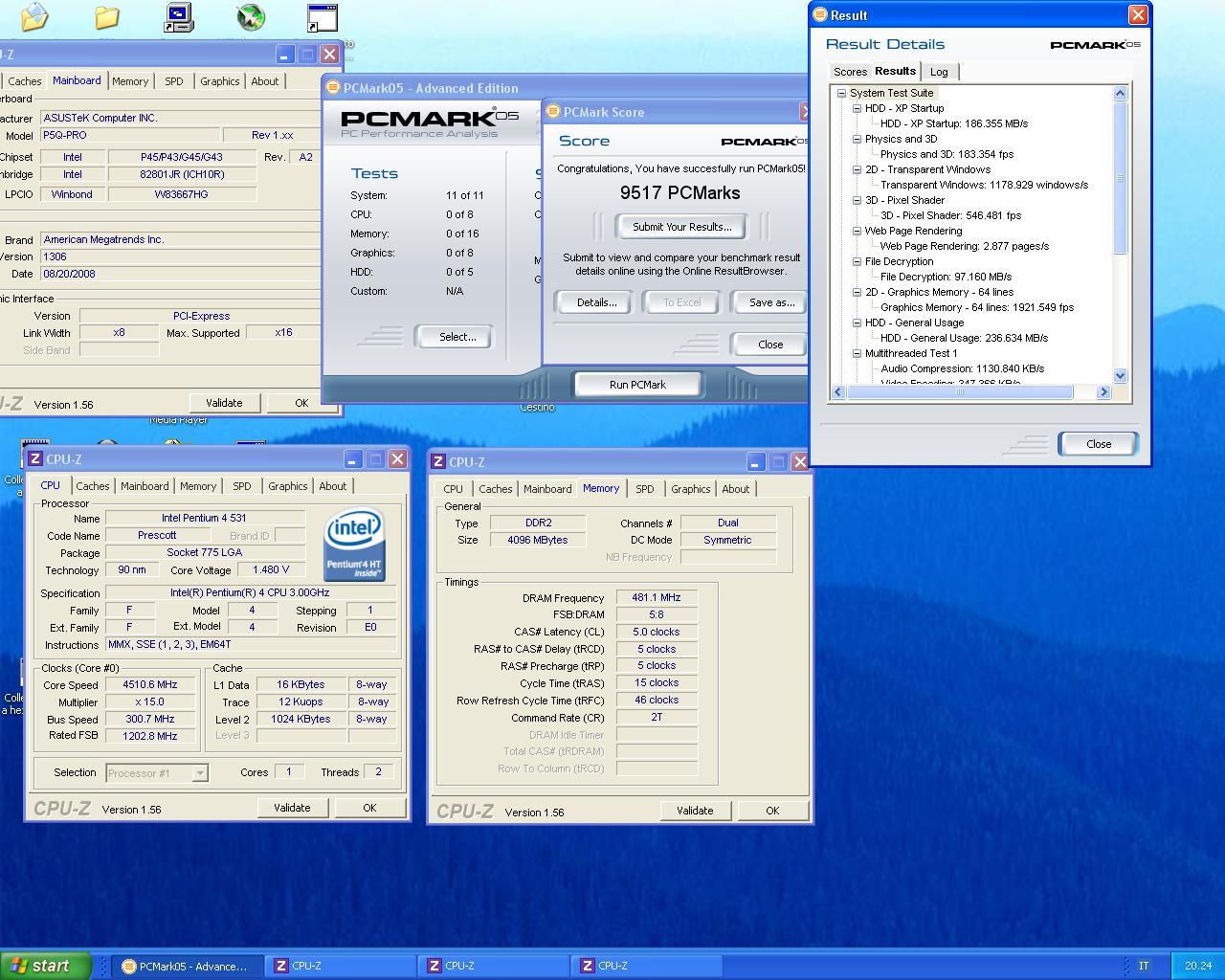Click the Result list horizontal scrollbar thumb

[x=960, y=391]
